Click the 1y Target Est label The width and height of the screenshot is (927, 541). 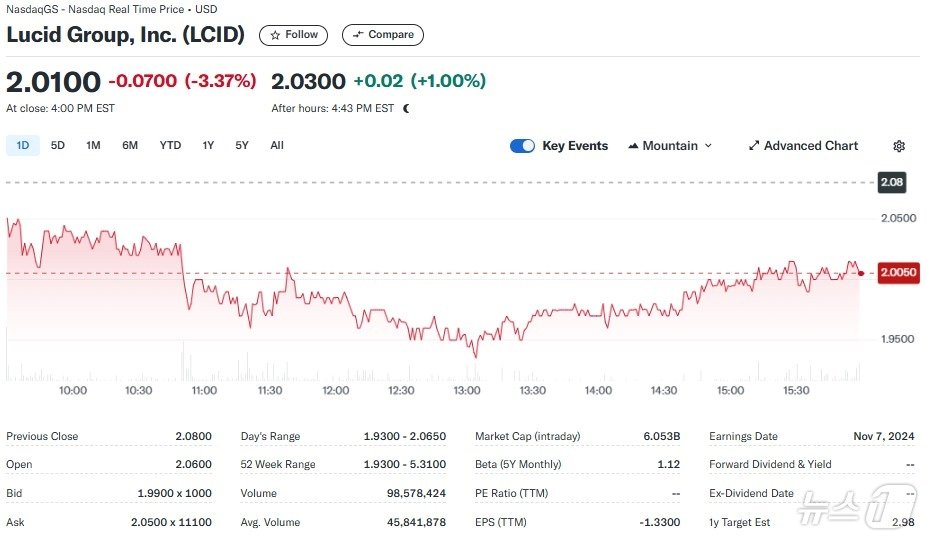point(739,522)
